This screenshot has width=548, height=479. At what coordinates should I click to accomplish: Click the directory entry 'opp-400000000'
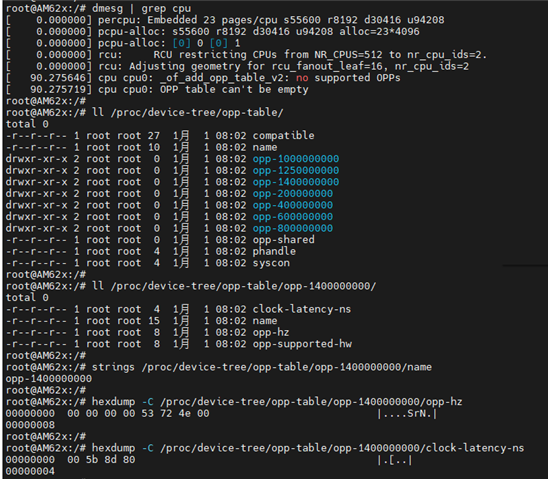(293, 205)
